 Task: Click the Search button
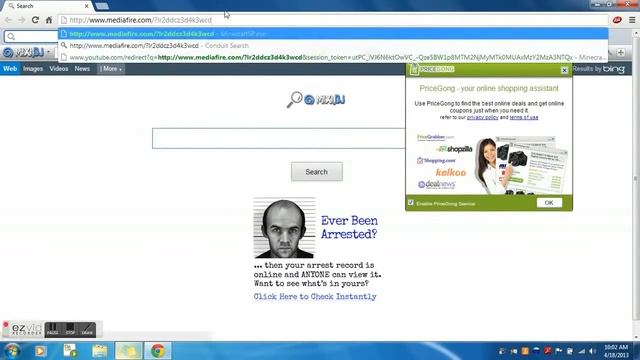pyautogui.click(x=317, y=172)
